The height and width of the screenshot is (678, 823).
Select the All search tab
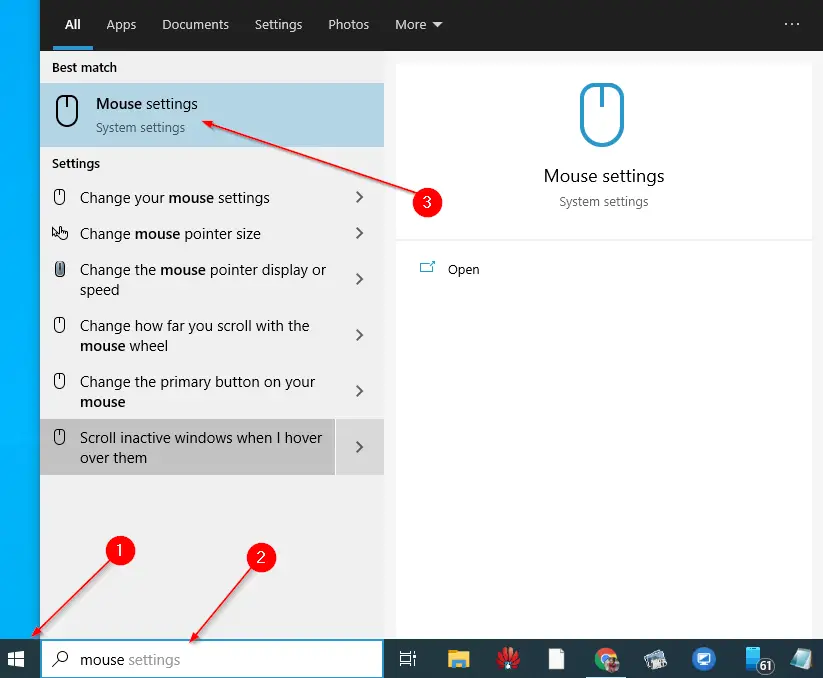point(72,25)
